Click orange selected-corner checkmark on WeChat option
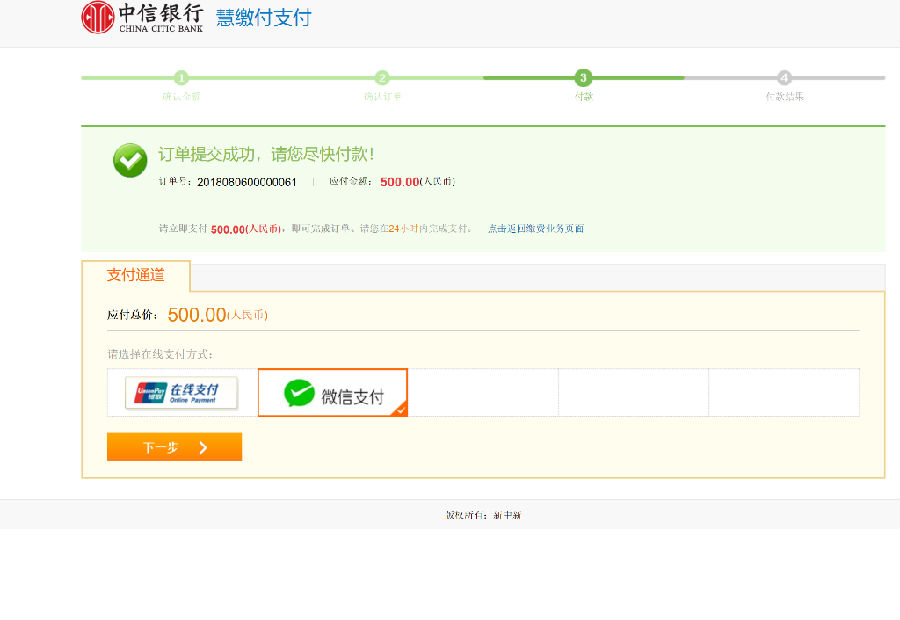Viewport: 900px width, 620px height. [400, 409]
